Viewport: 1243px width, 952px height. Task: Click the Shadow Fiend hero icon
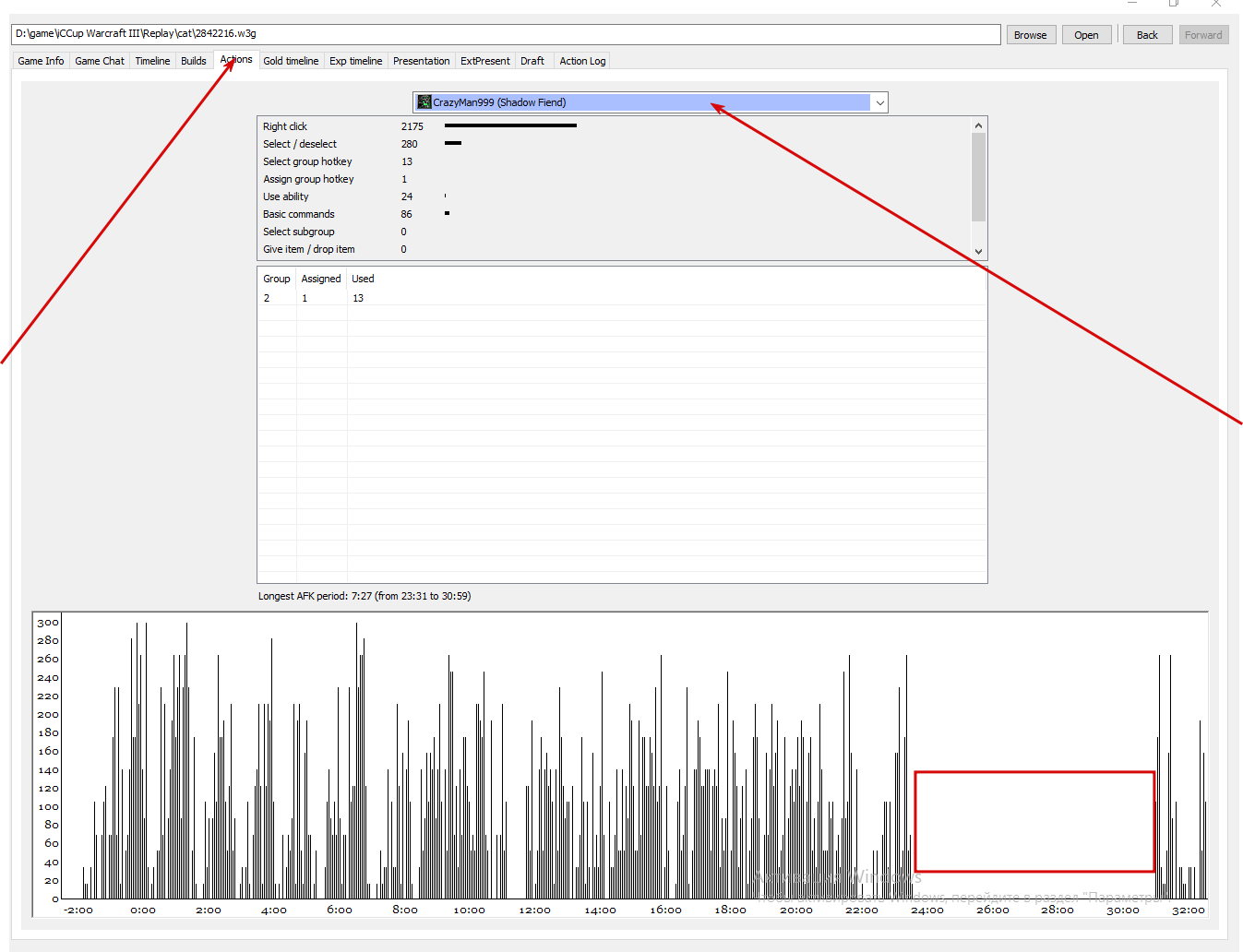424,102
